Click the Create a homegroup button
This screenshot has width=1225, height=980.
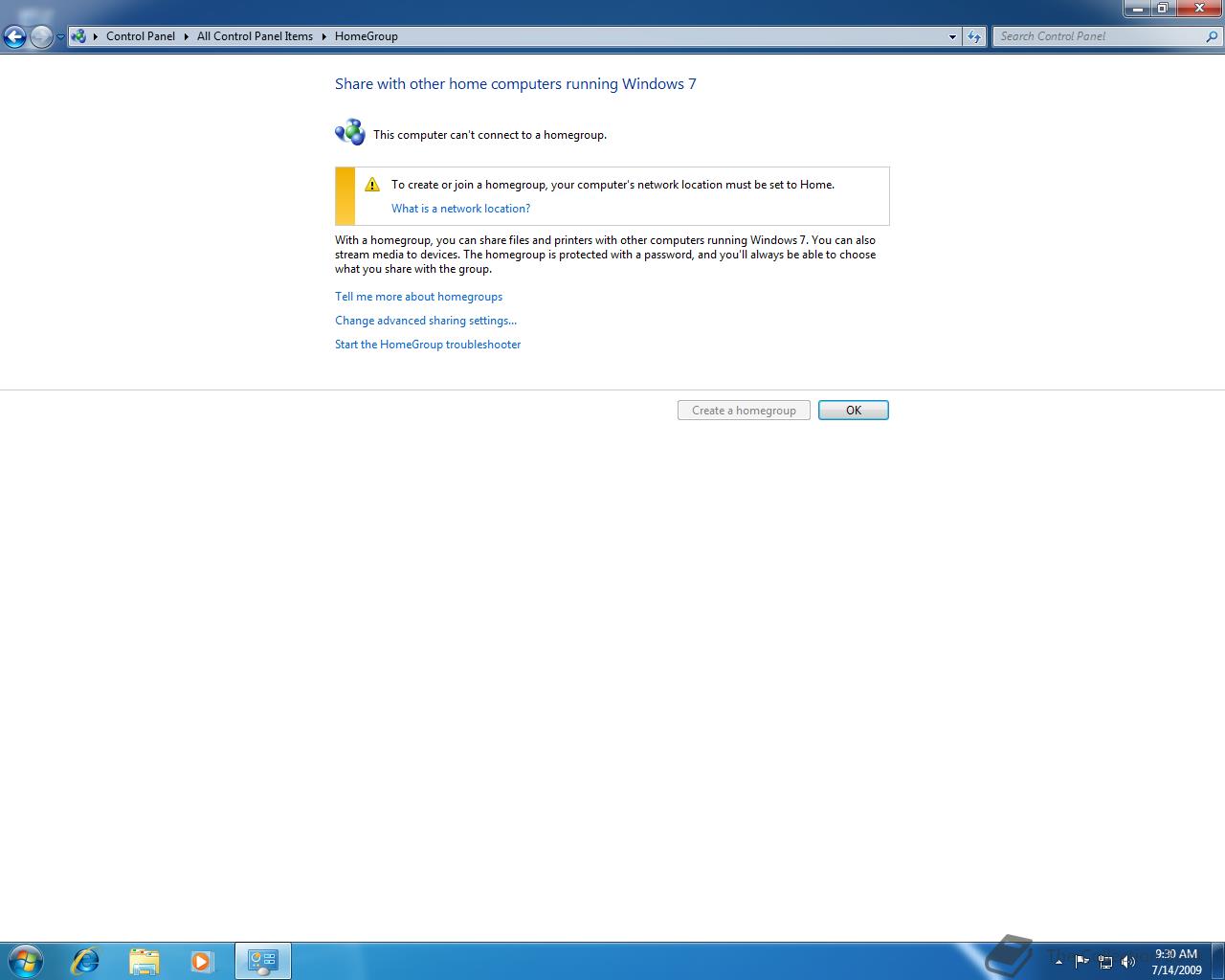[x=744, y=411]
